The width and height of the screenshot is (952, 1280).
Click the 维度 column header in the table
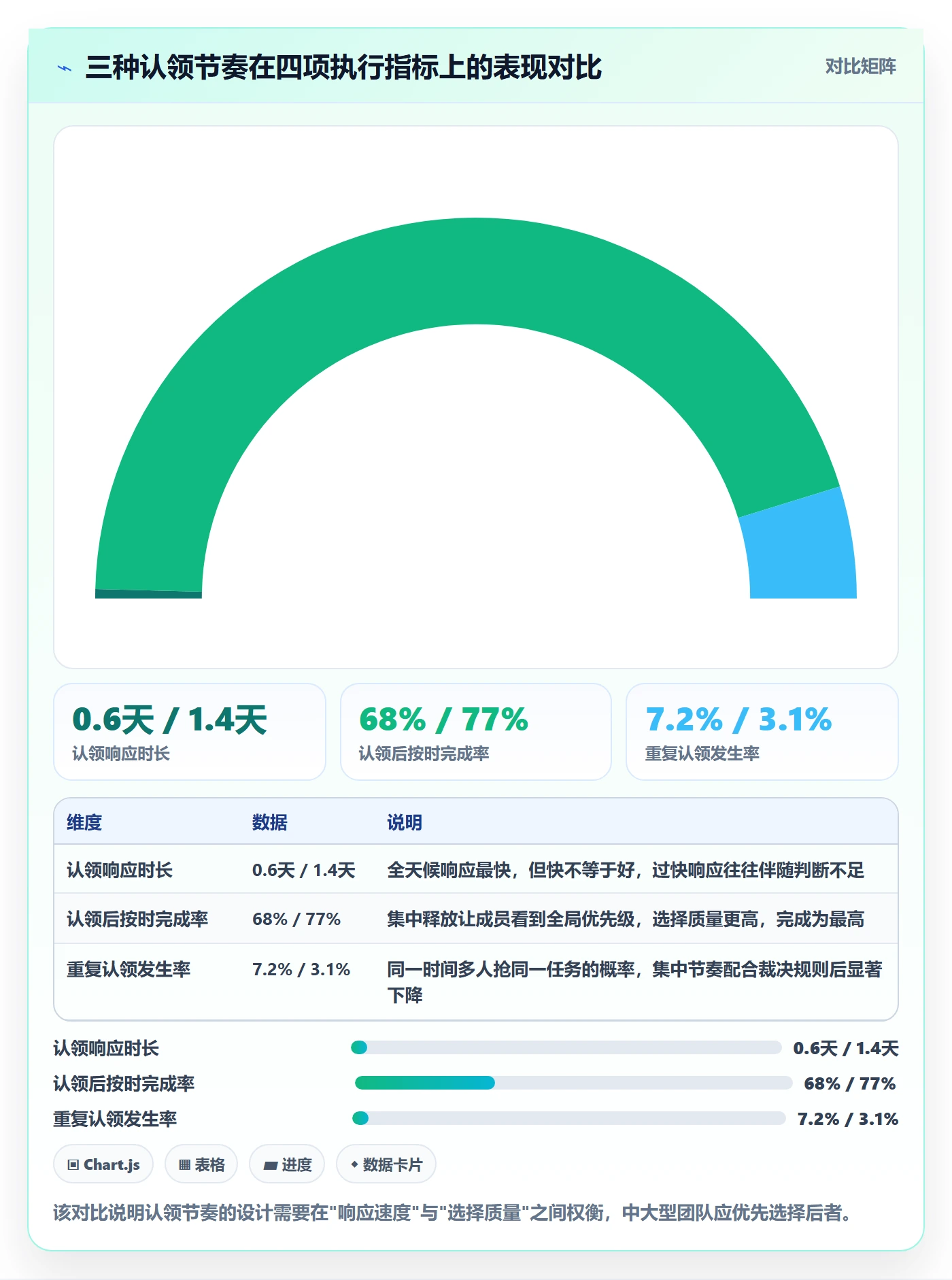click(84, 822)
